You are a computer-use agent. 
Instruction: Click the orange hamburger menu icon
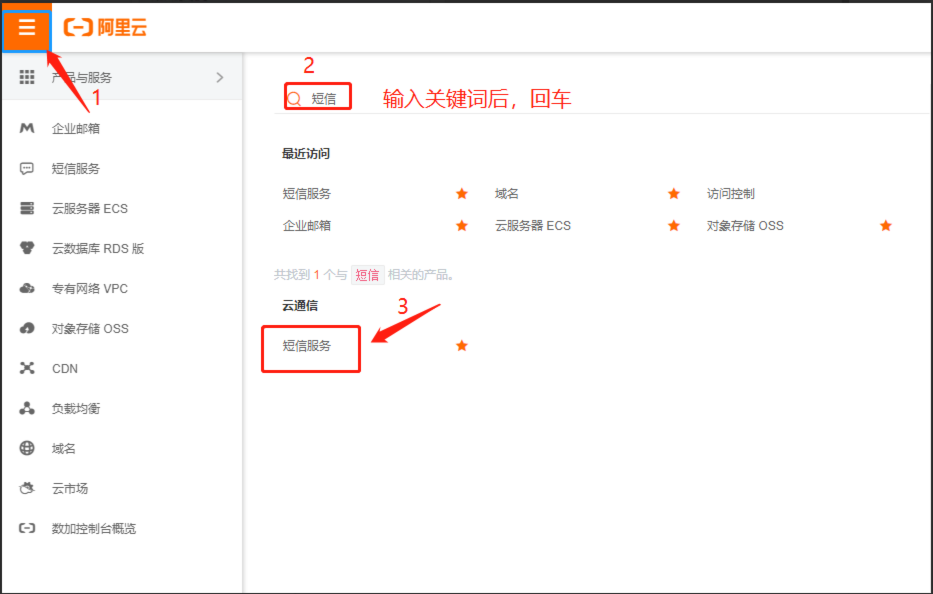(x=26, y=27)
